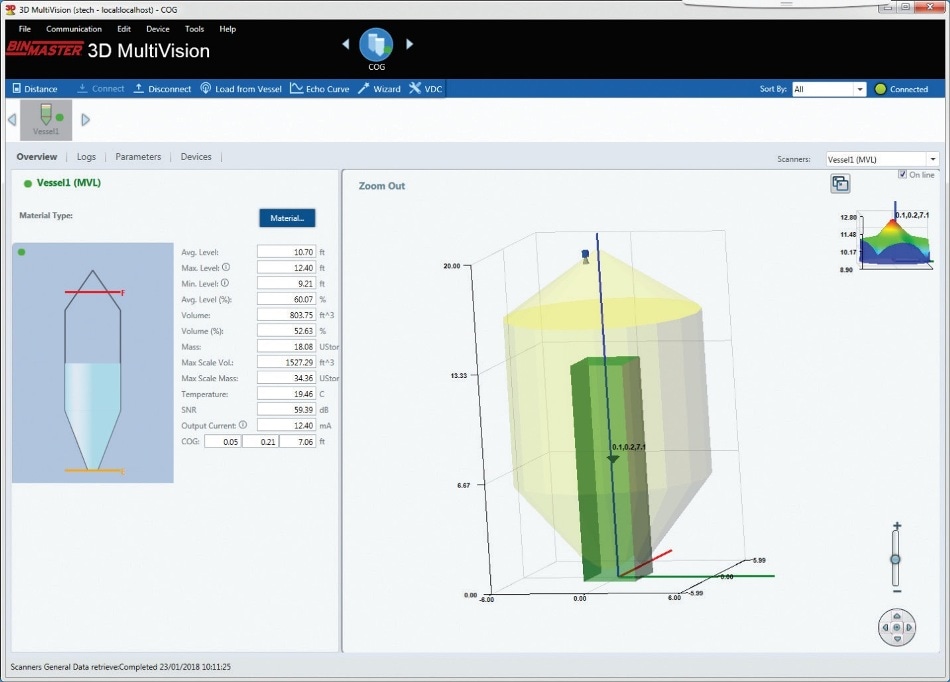Click the Volume value field 803.75

[x=287, y=315]
